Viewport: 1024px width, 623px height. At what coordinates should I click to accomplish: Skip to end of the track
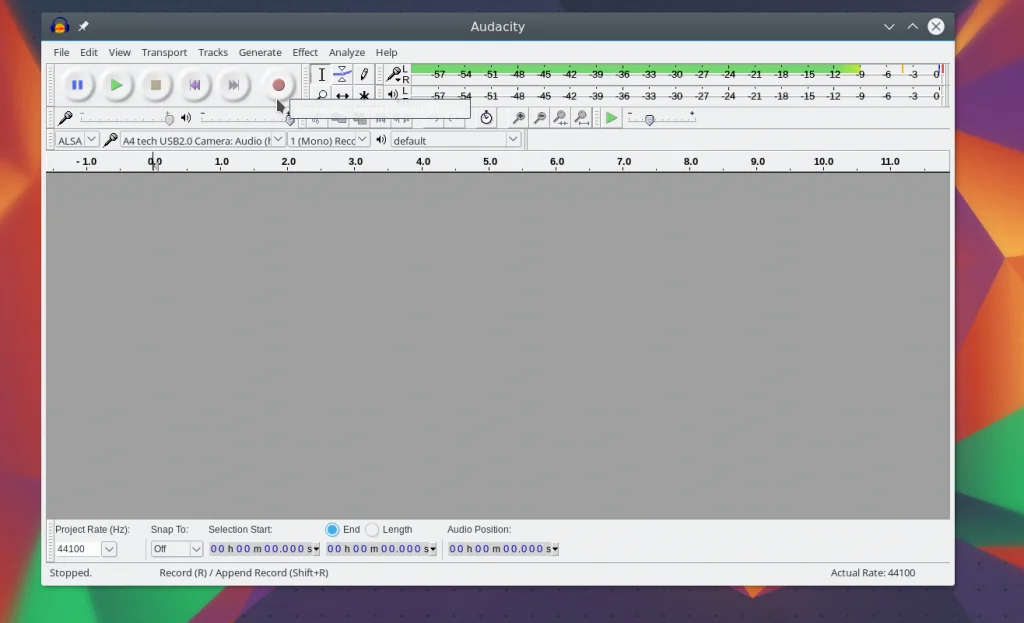(x=234, y=85)
